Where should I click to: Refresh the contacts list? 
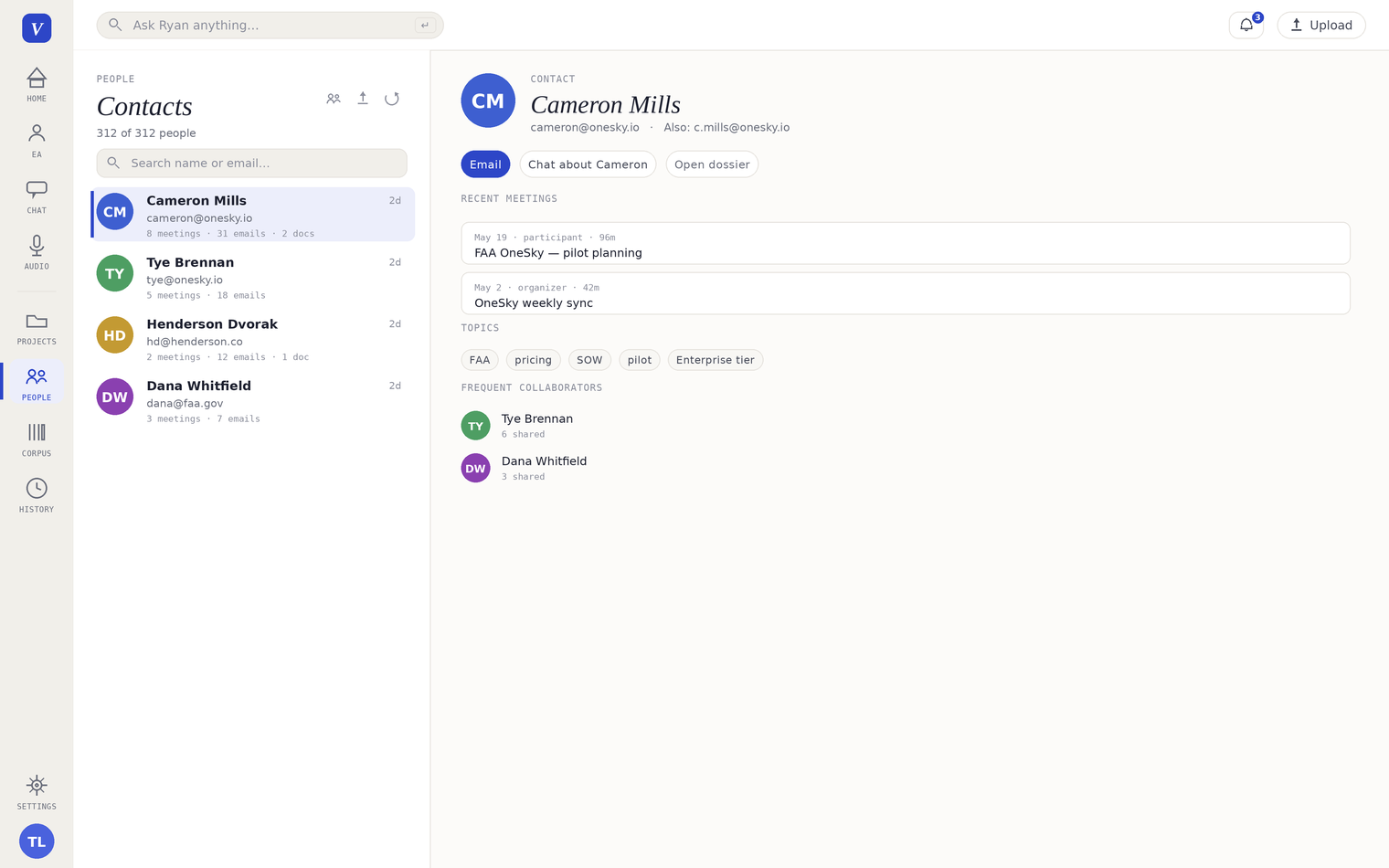pyautogui.click(x=392, y=99)
